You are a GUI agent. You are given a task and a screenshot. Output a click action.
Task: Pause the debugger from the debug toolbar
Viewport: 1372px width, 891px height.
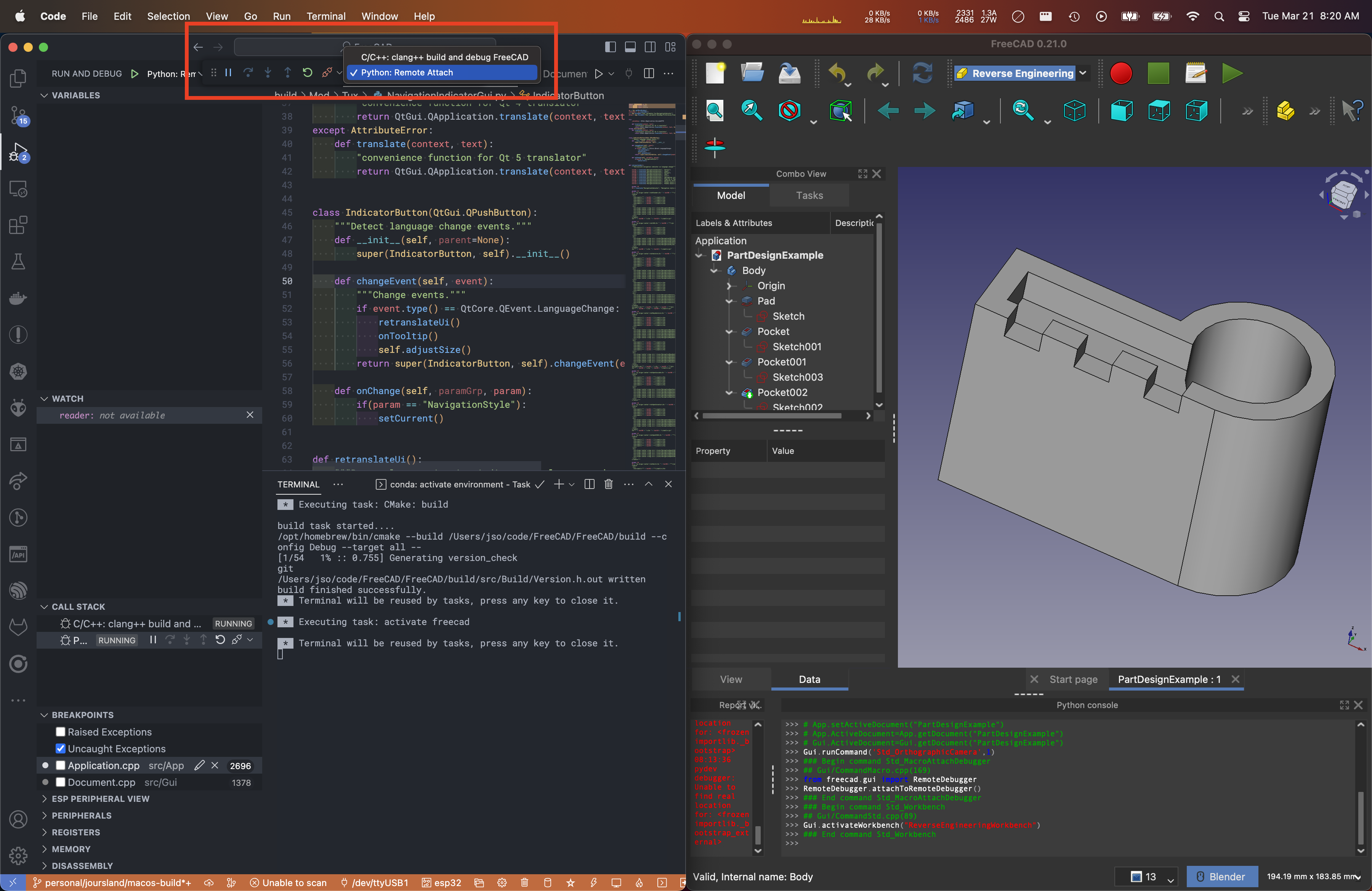tap(228, 73)
